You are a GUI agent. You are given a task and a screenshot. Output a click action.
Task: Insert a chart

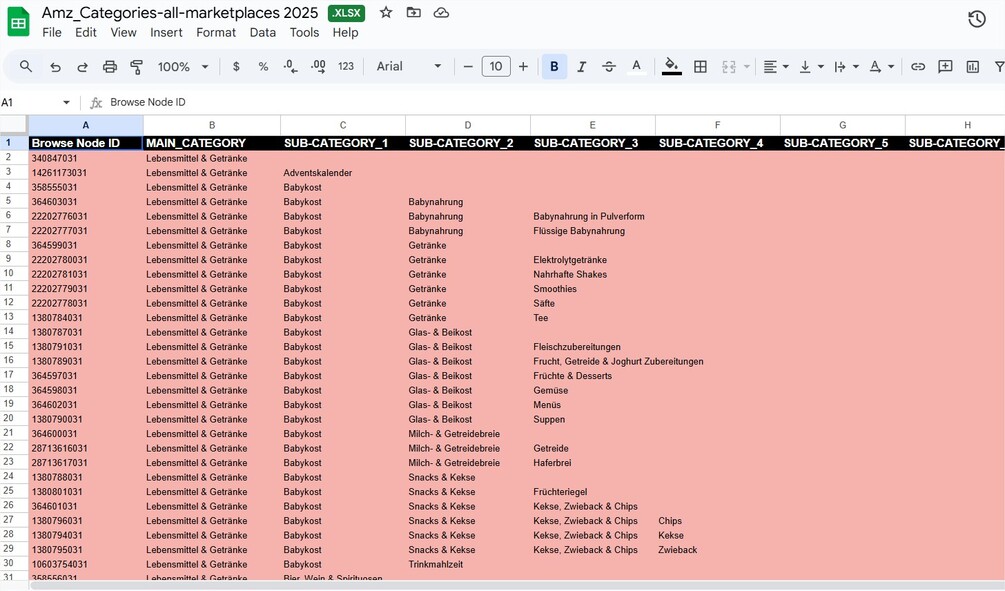(x=972, y=66)
